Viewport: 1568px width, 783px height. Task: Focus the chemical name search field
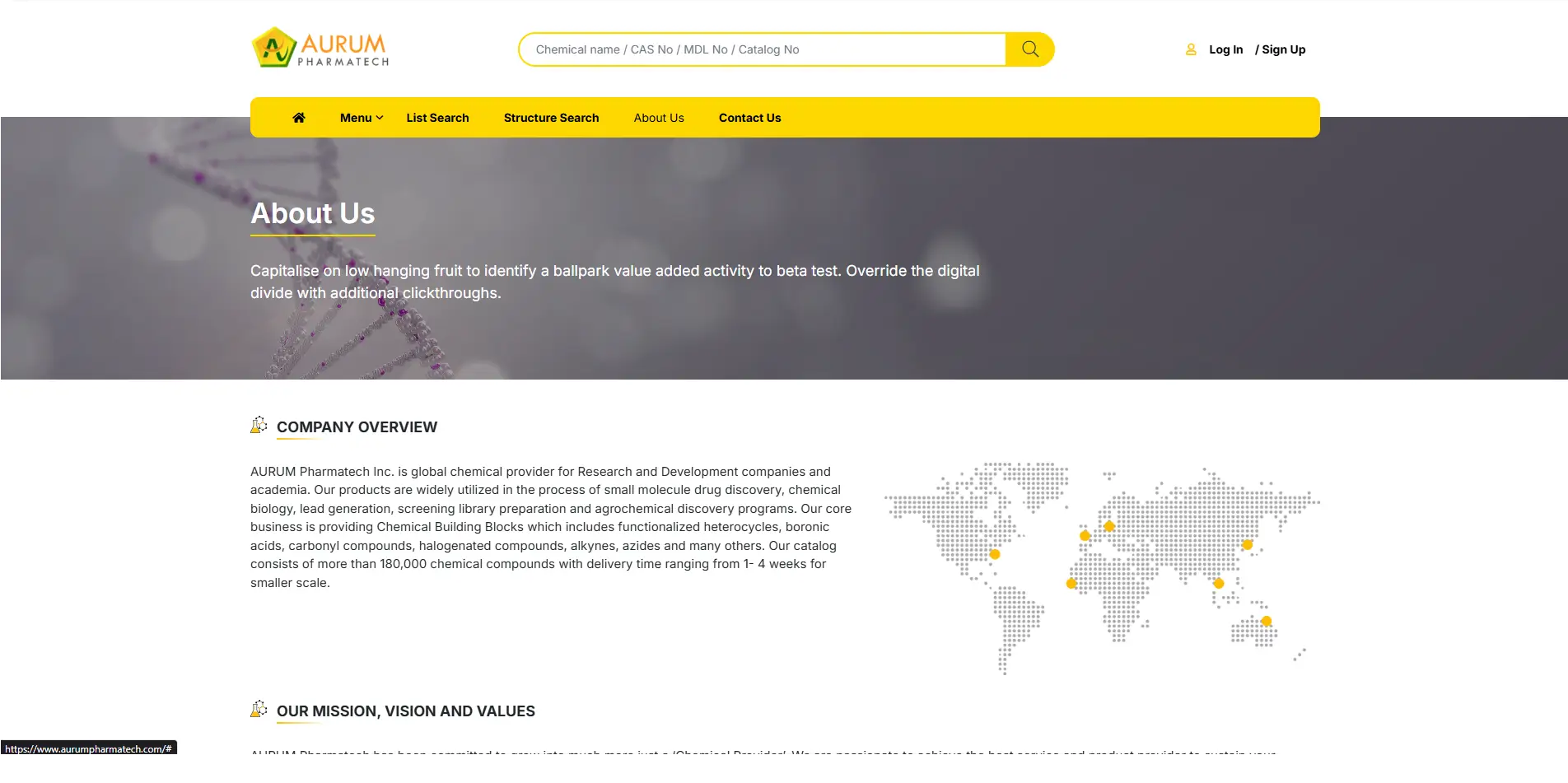coord(762,49)
